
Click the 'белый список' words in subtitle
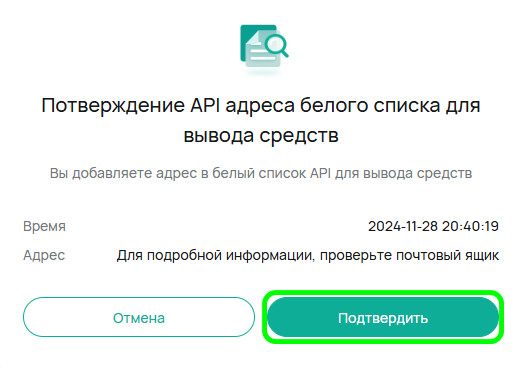click(260, 173)
